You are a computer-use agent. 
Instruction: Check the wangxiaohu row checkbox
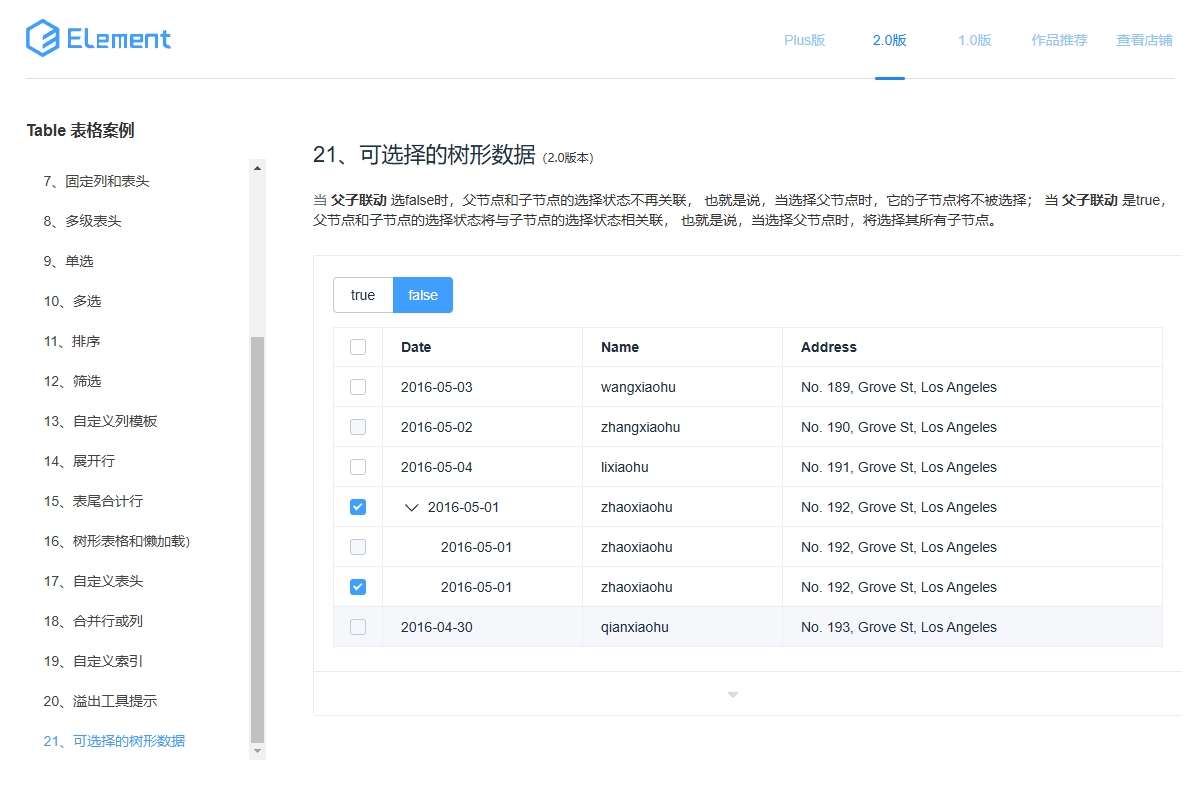[x=358, y=387]
